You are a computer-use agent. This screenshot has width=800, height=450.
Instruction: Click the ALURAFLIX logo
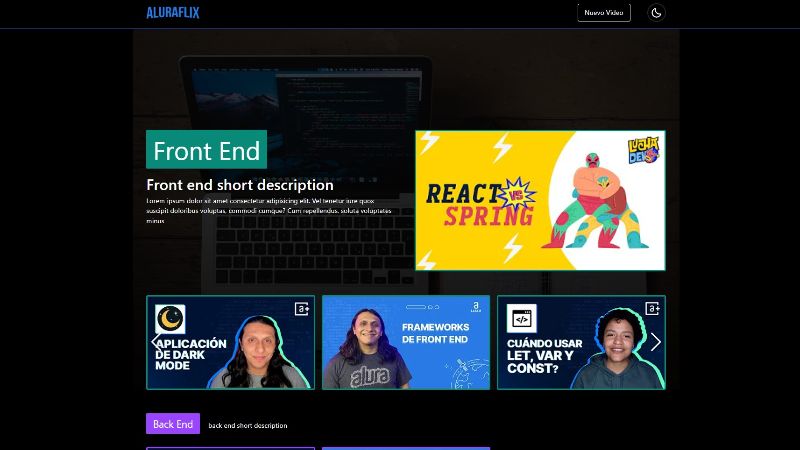[172, 13]
